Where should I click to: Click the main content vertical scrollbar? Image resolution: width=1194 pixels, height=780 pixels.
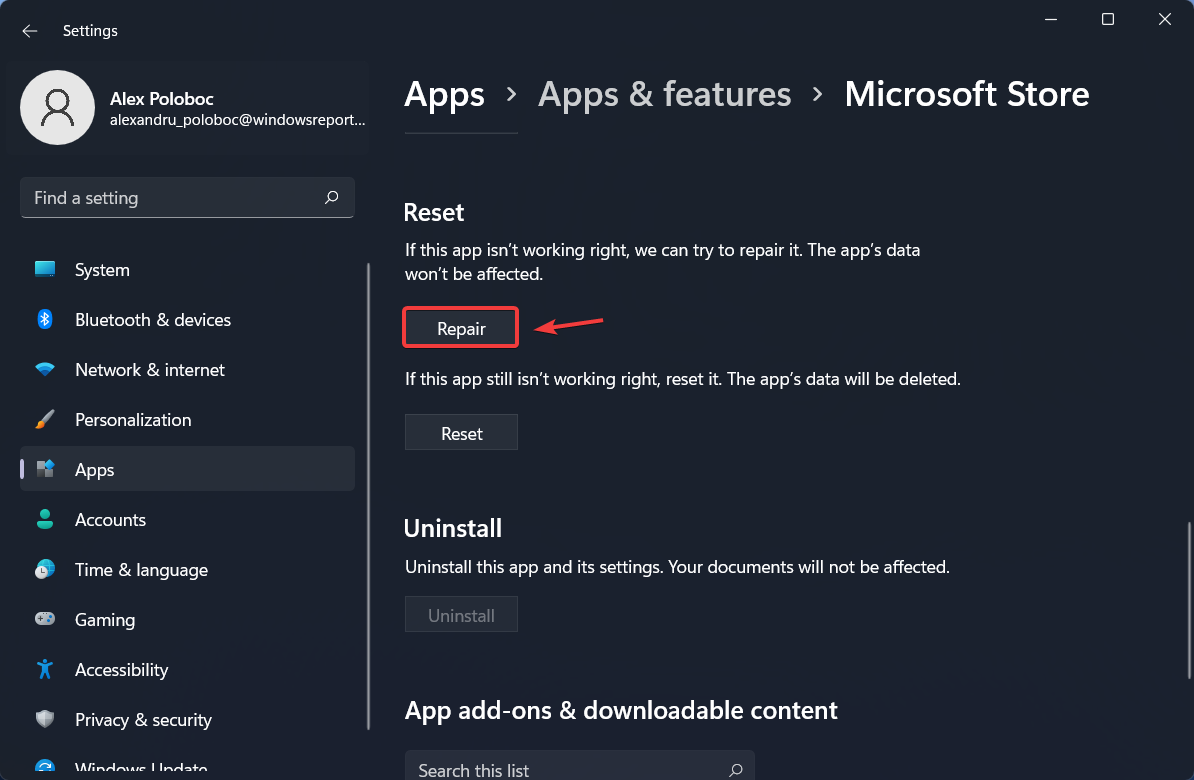coord(1189,600)
